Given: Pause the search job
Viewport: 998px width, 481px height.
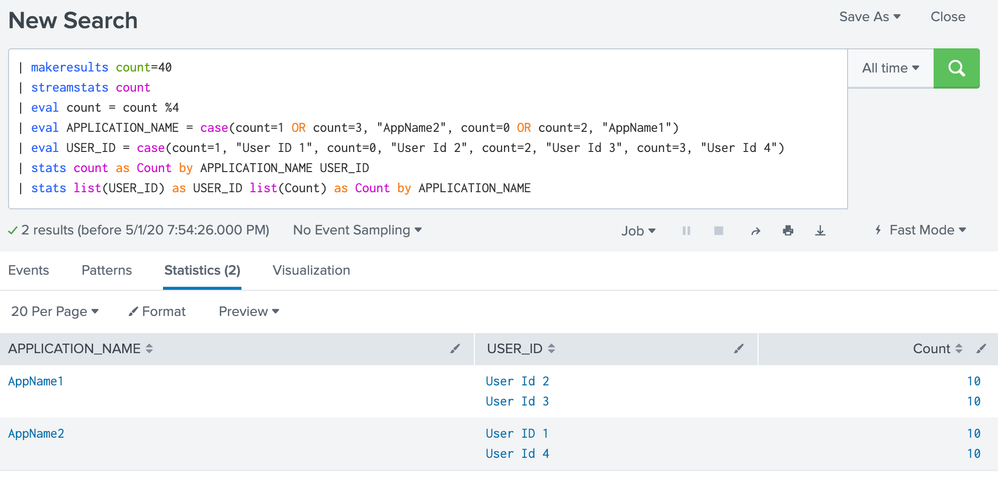Looking at the screenshot, I should click(686, 231).
